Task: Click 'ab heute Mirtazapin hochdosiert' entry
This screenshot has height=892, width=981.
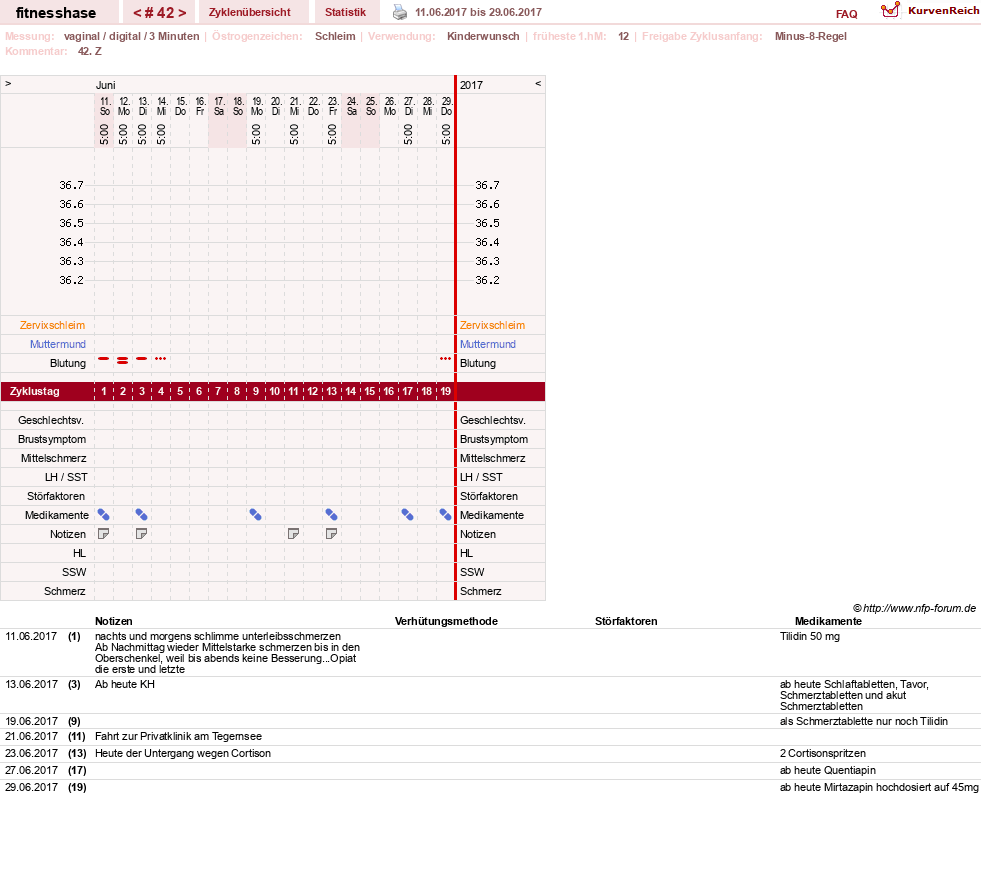Action: click(879, 787)
